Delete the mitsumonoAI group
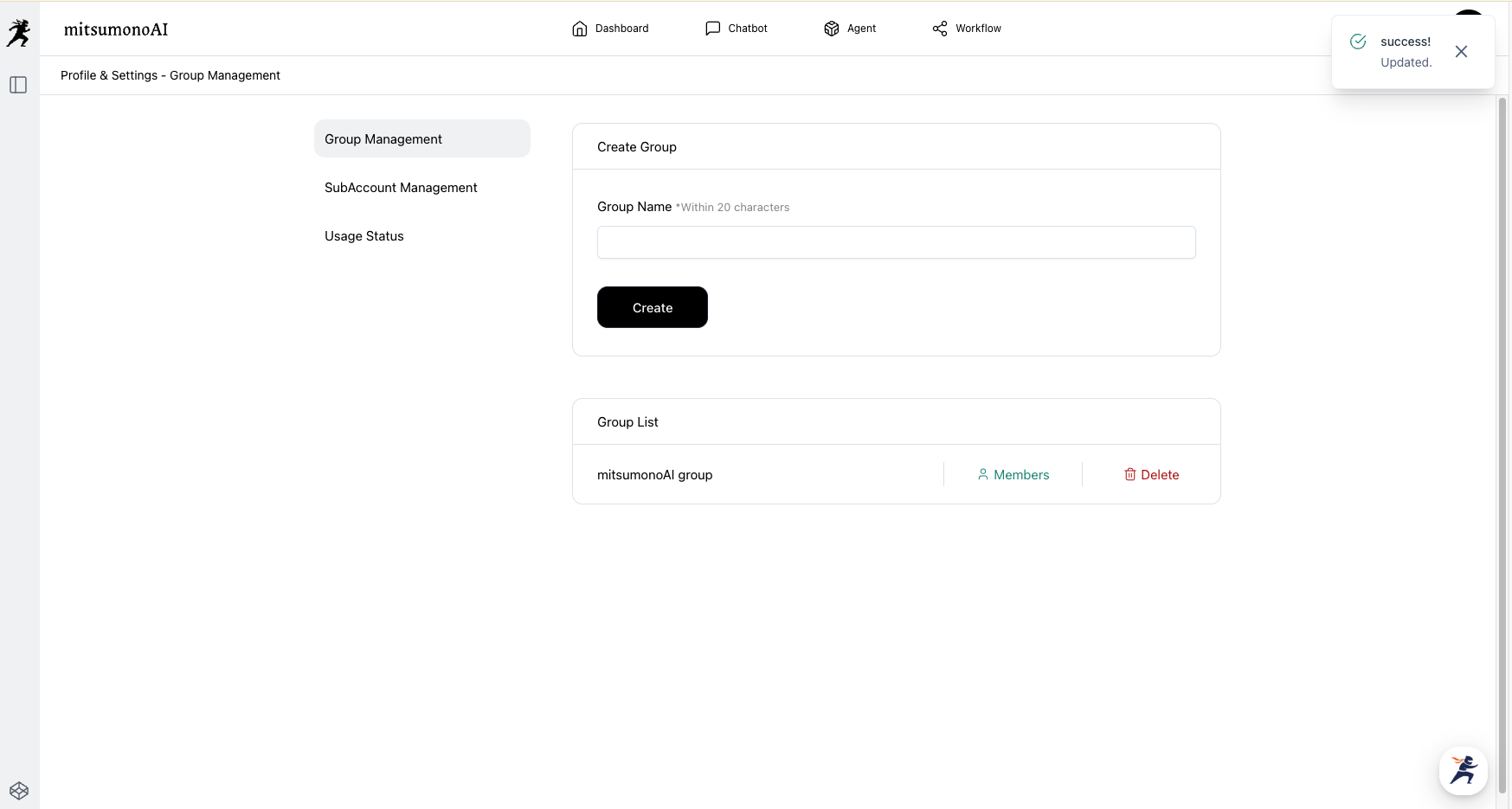The width and height of the screenshot is (1512, 809). pyautogui.click(x=1159, y=475)
